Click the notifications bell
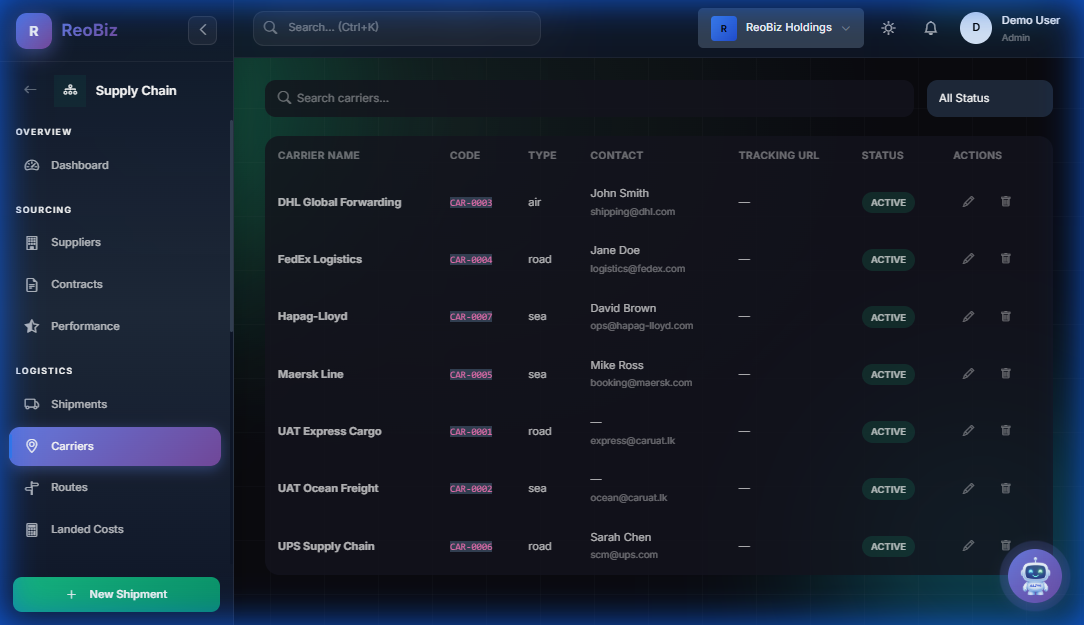 click(x=930, y=28)
